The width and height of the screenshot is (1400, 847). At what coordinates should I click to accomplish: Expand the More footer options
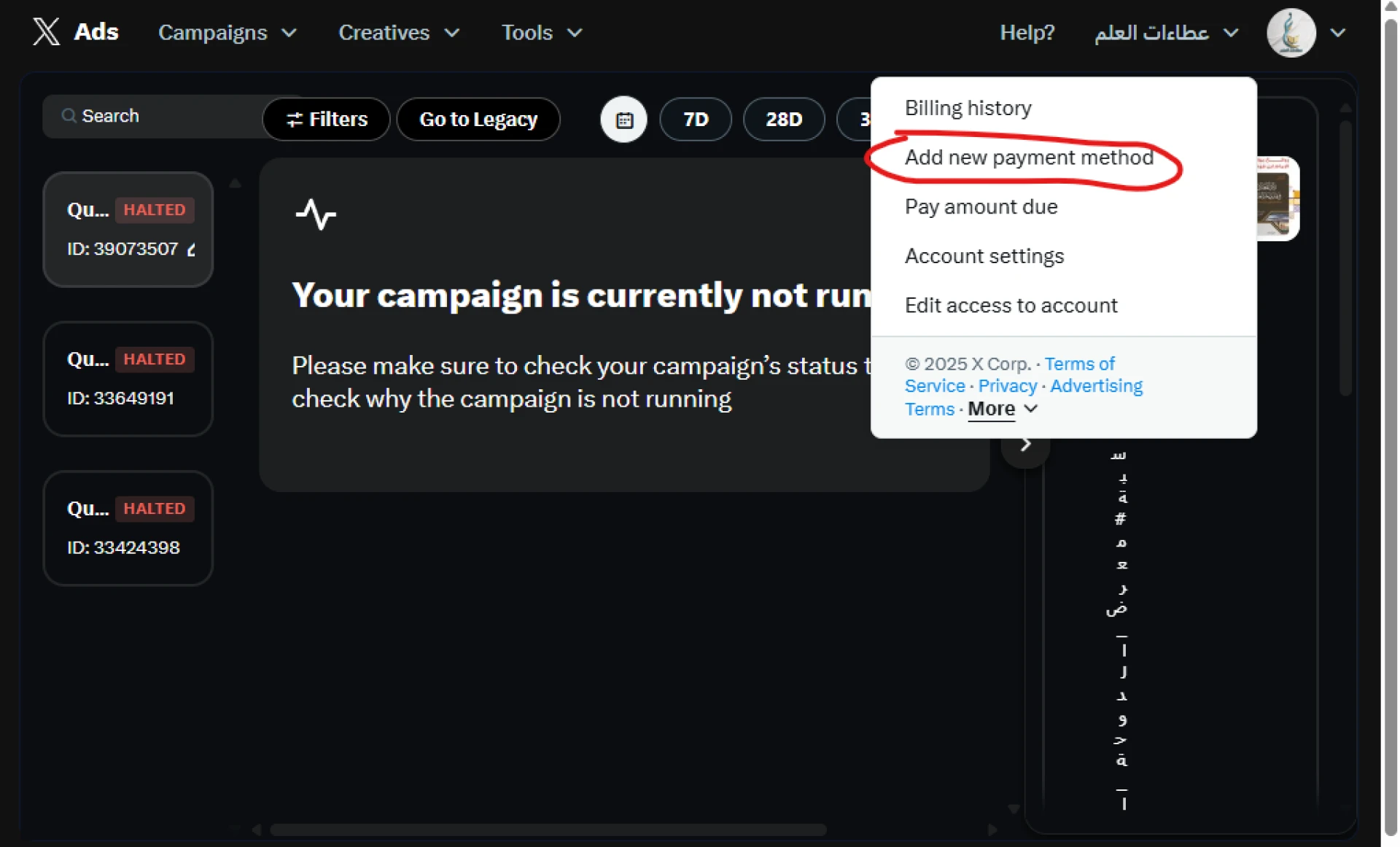1002,409
